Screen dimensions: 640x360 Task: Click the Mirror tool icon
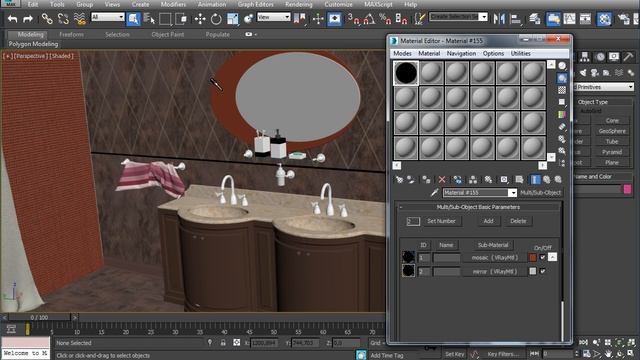point(499,19)
